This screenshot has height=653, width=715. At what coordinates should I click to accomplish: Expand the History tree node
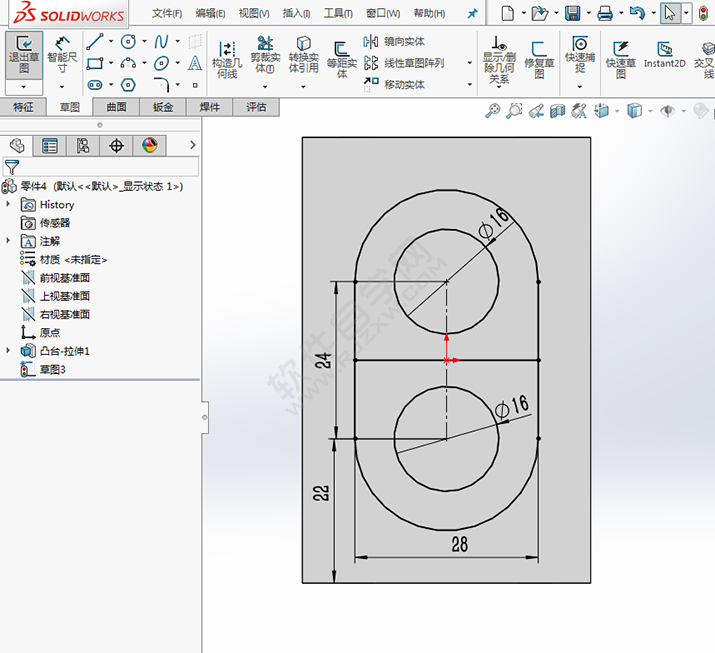click(8, 204)
